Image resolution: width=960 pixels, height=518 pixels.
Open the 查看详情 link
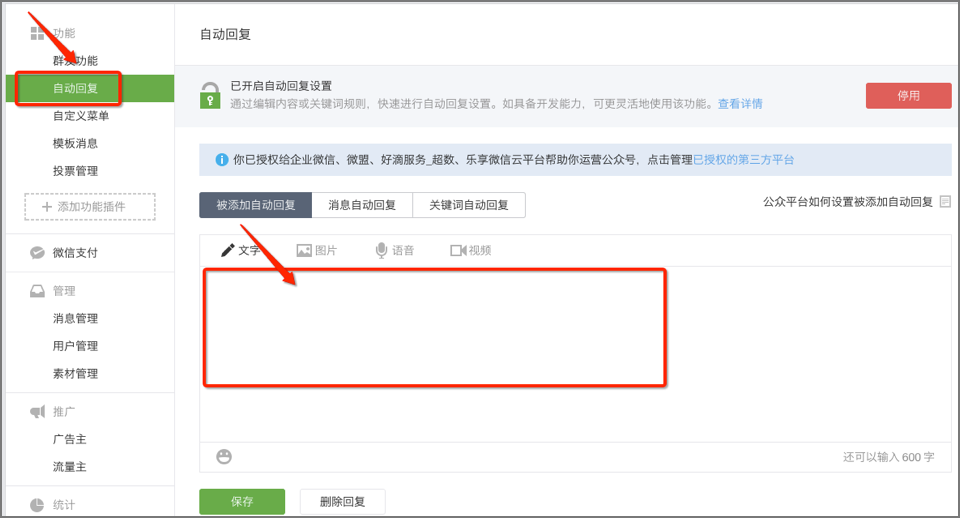coord(740,103)
